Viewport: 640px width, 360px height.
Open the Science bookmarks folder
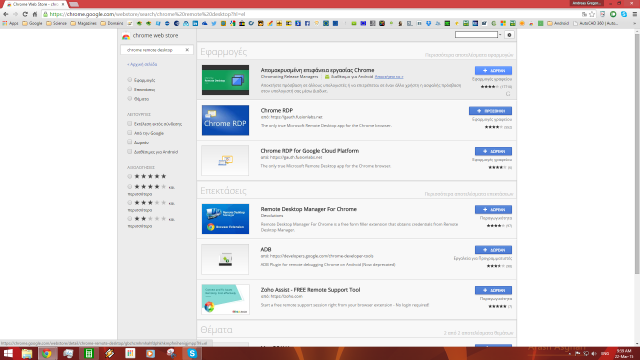56,23
